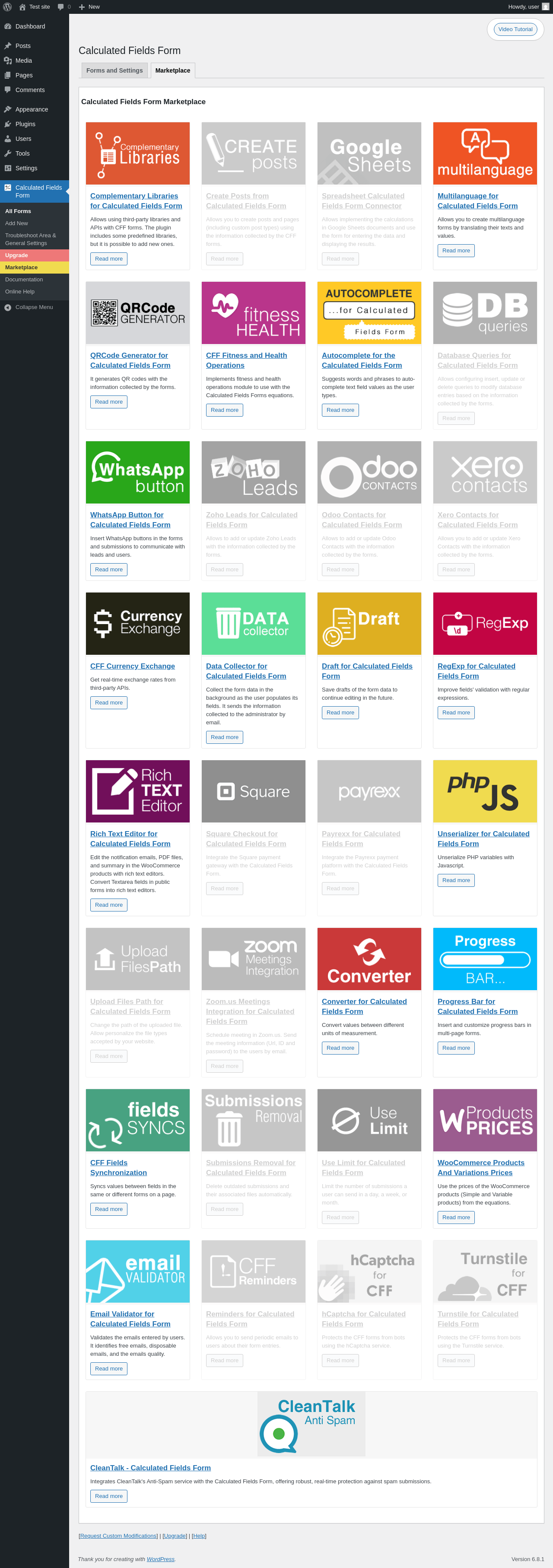Read more about CleanTalk integration
Image resolution: width=553 pixels, height=1568 pixels.
[x=109, y=1496]
